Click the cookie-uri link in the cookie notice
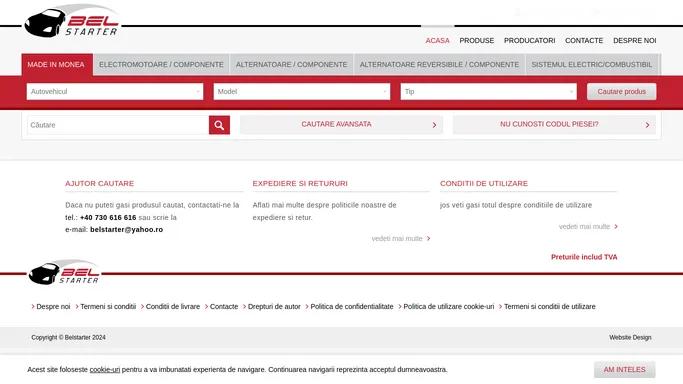Image resolution: width=683 pixels, height=384 pixels. [x=105, y=370]
